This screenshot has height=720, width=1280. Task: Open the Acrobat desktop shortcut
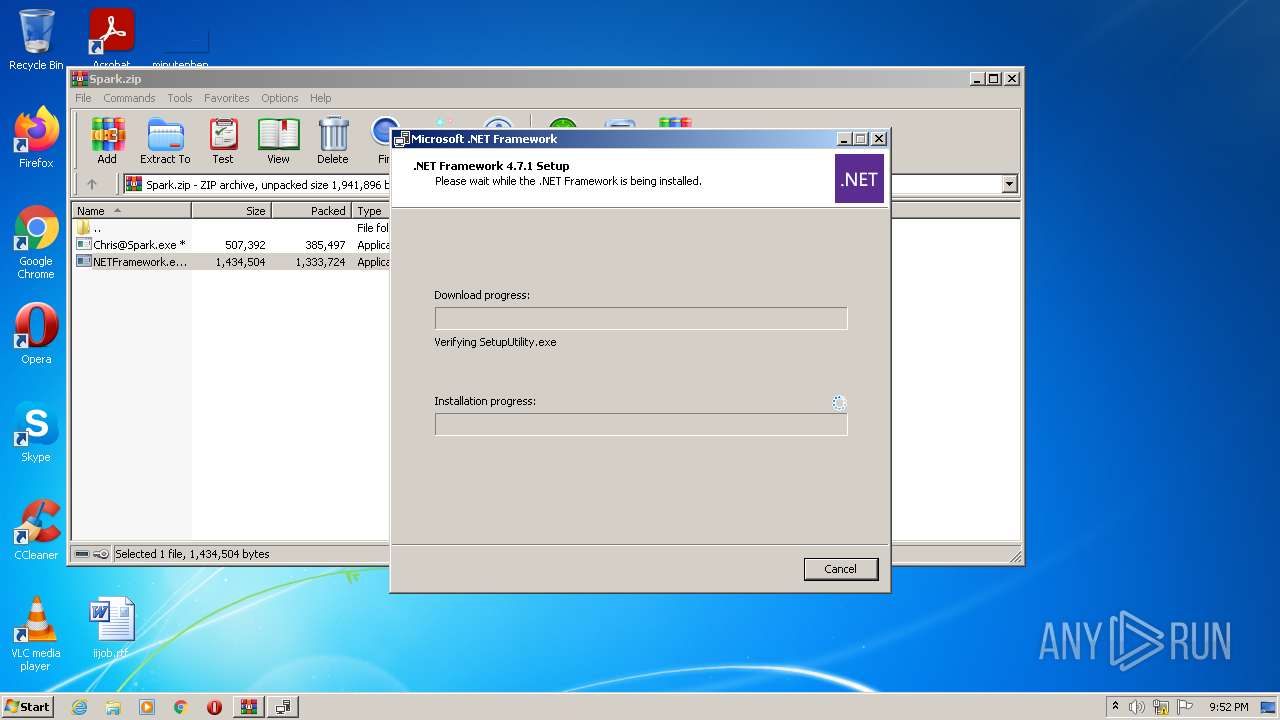111,38
